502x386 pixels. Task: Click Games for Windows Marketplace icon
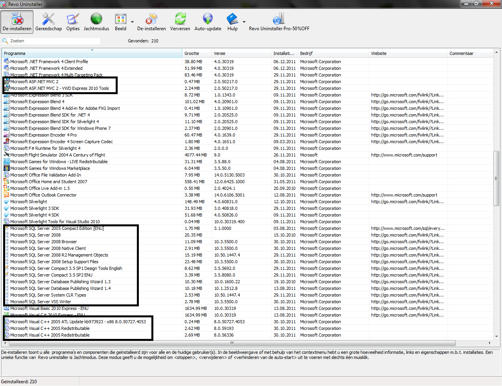point(6,168)
